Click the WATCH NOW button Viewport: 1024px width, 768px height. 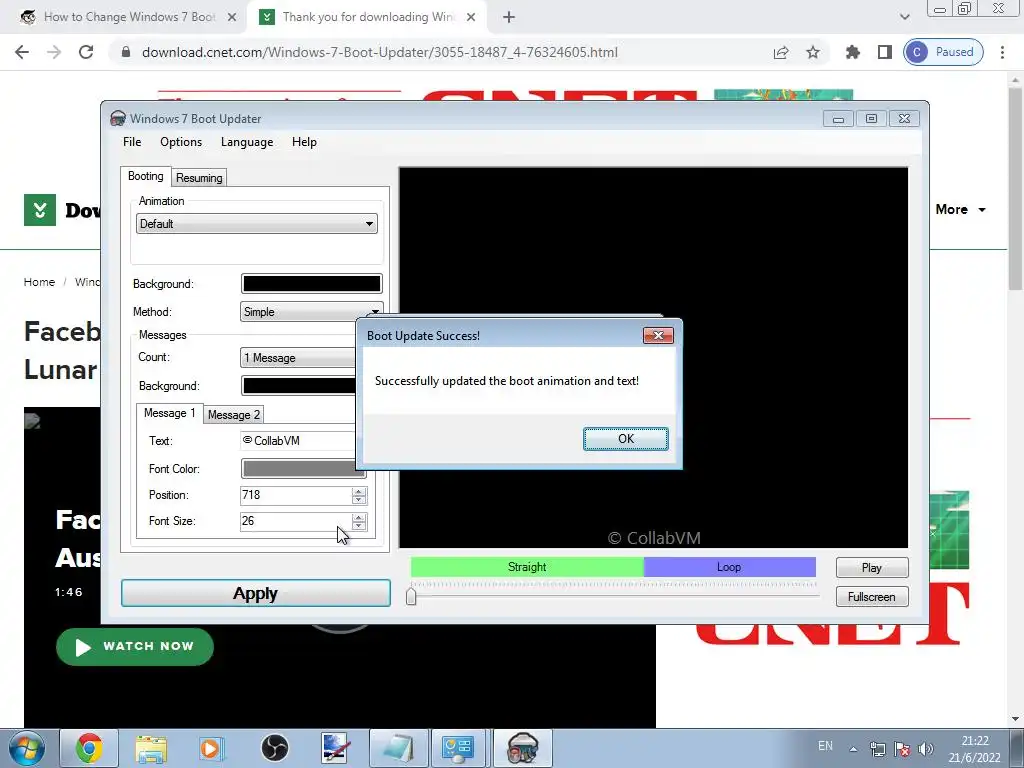(135, 647)
